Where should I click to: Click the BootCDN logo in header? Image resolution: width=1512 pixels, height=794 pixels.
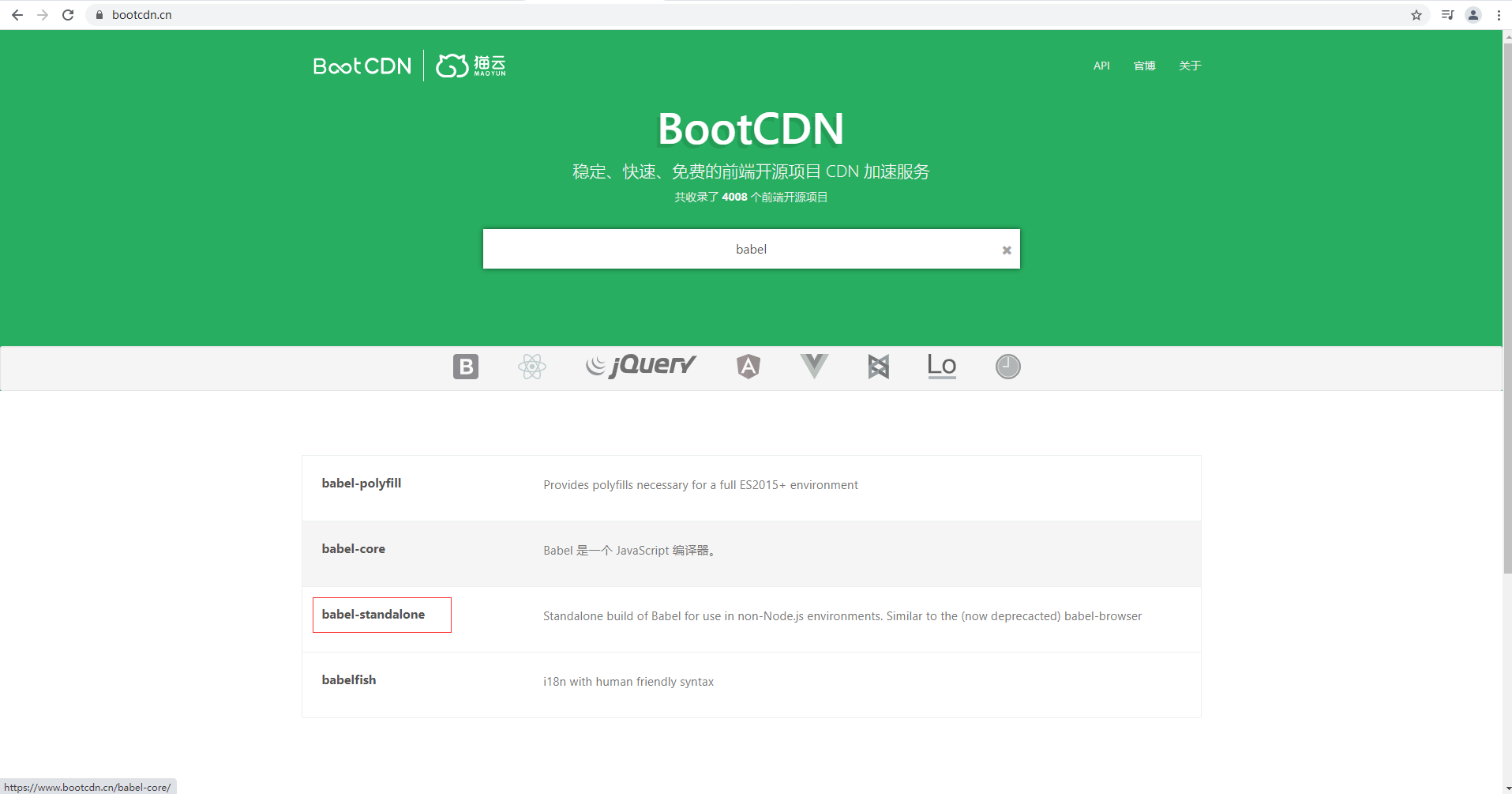click(x=362, y=66)
